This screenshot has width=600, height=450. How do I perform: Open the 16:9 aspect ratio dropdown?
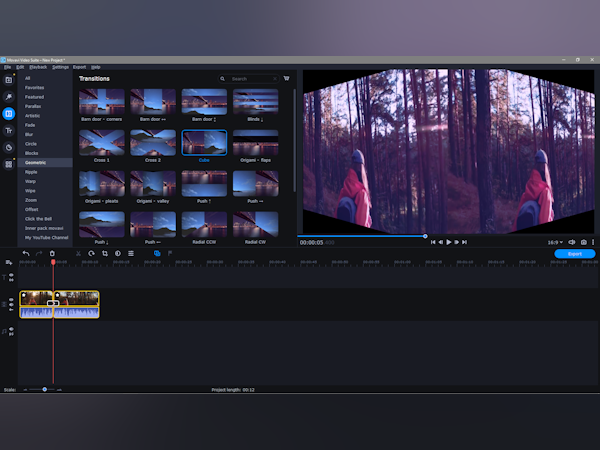555,242
